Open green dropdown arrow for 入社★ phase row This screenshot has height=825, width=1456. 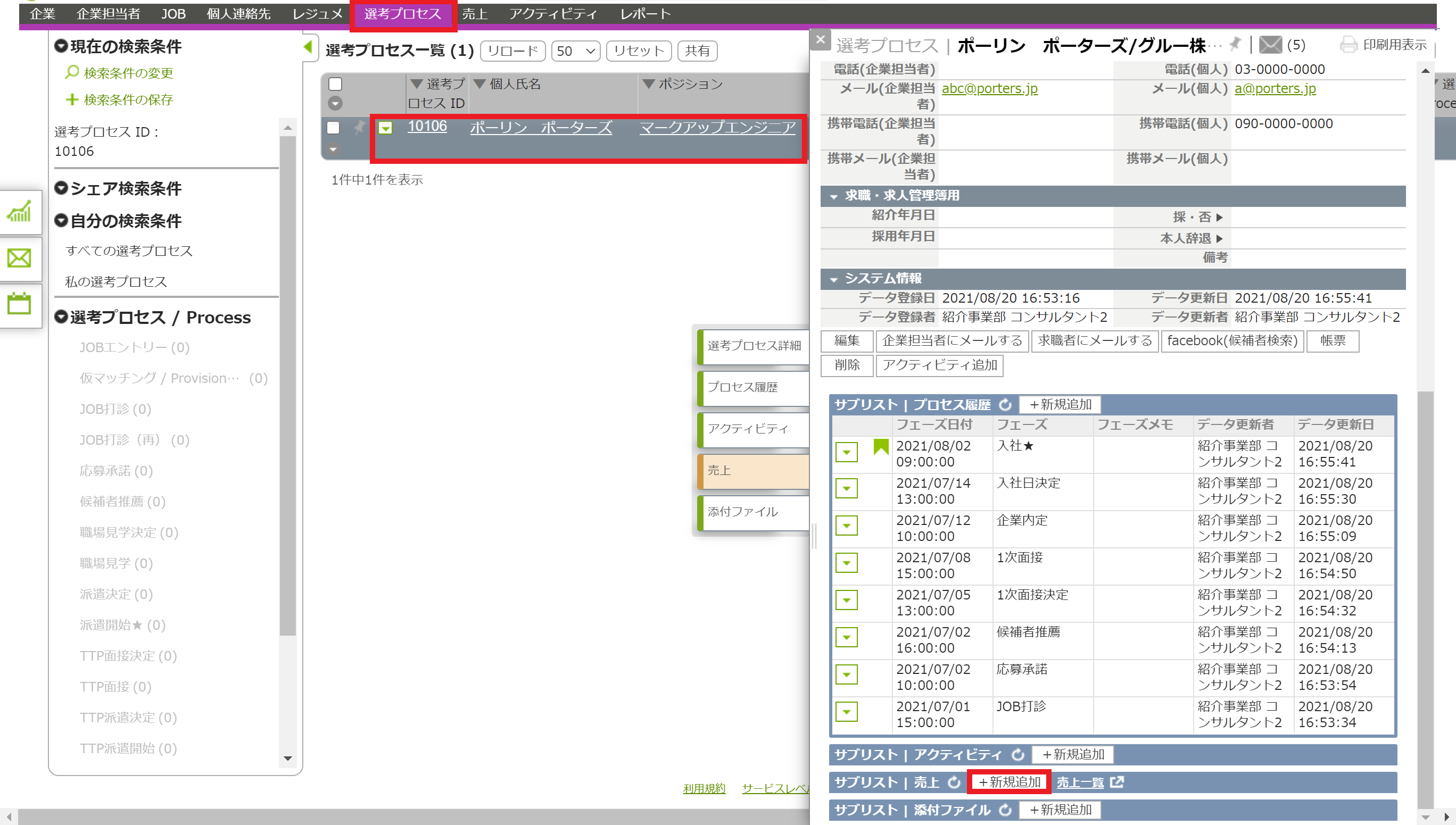coord(846,452)
